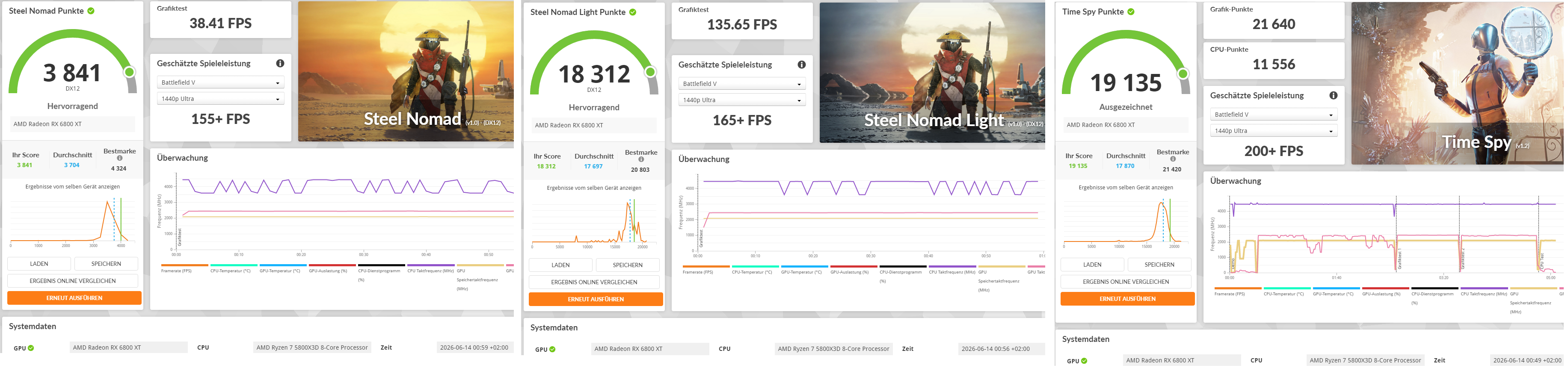Click LADEN button in Time Spy panel
The height and width of the screenshot is (368, 1568).
point(1093,265)
